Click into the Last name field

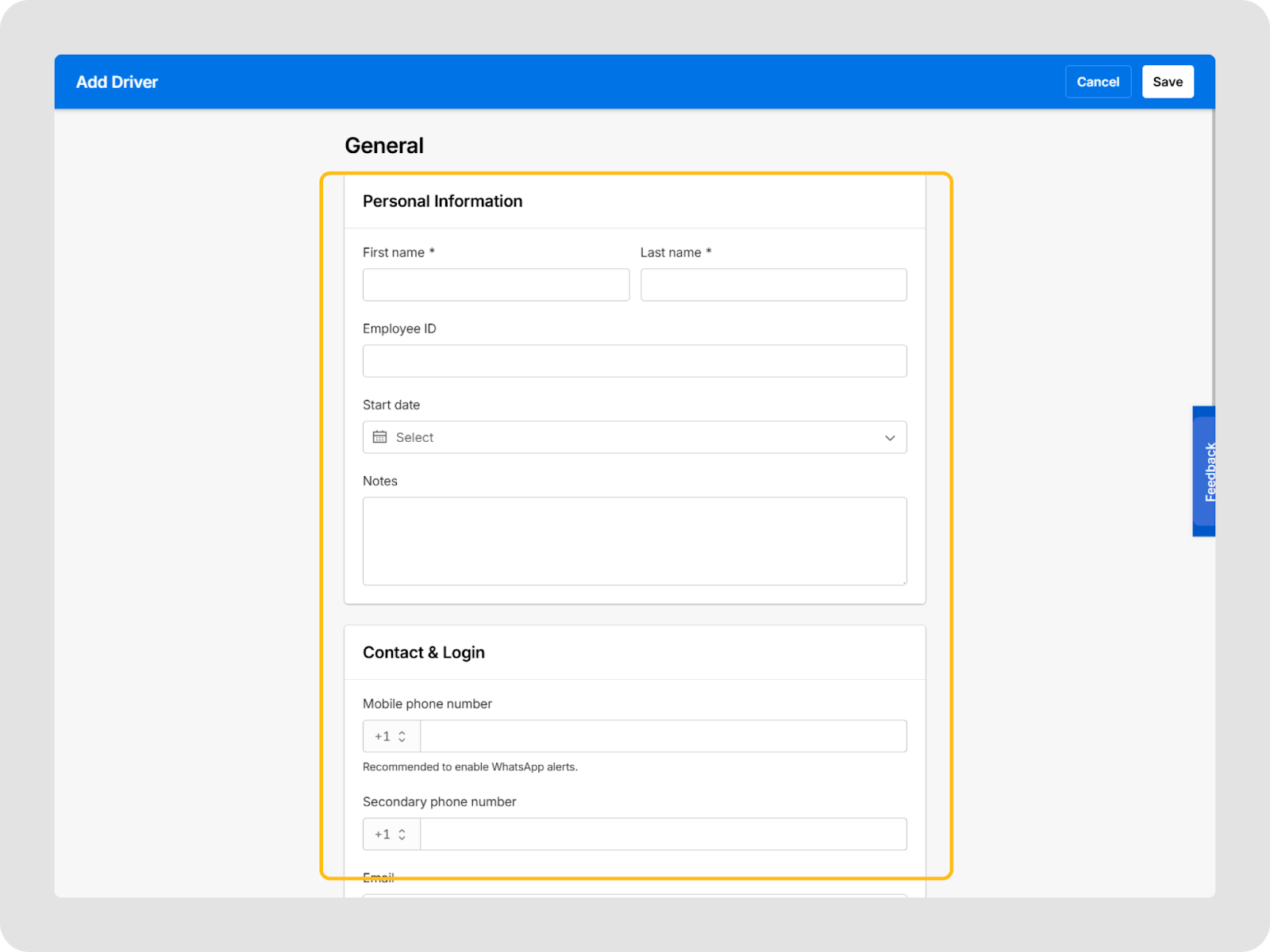pos(773,285)
